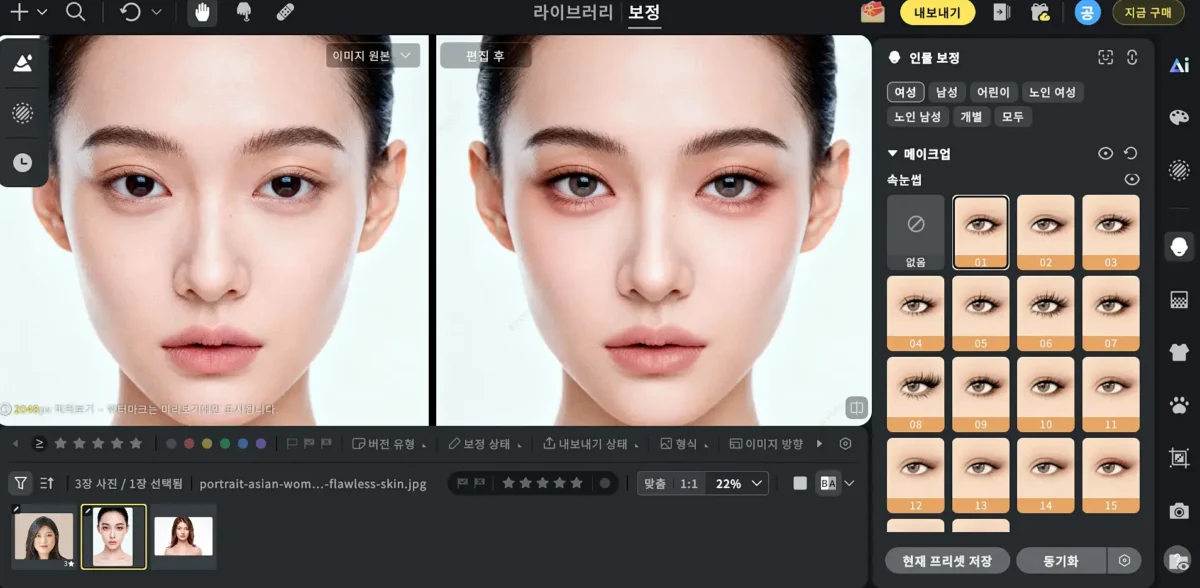Select the stamp clone tool
The height and width of the screenshot is (588, 1200).
243,13
